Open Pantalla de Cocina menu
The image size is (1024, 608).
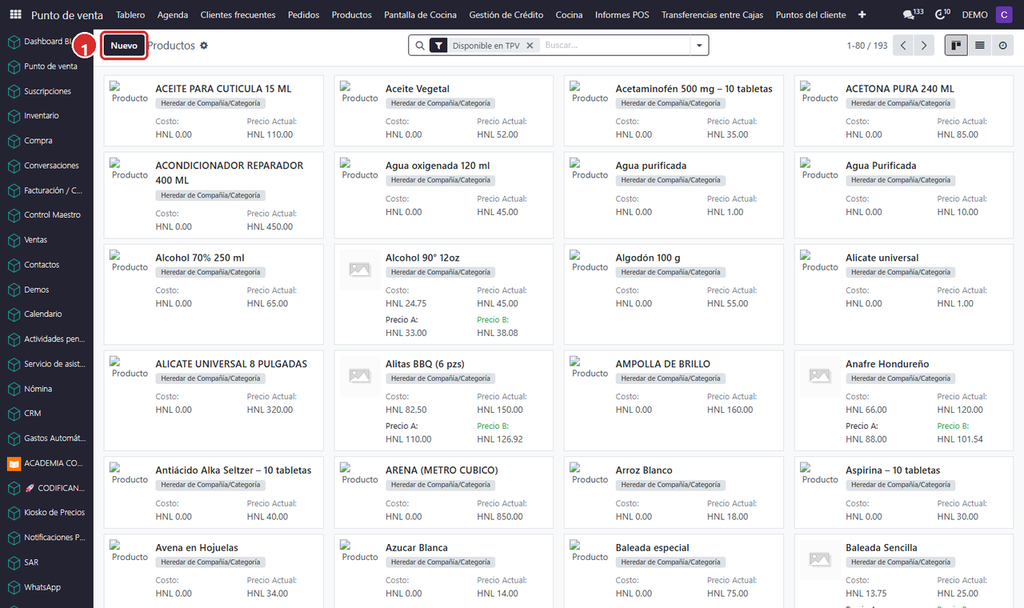click(x=420, y=14)
